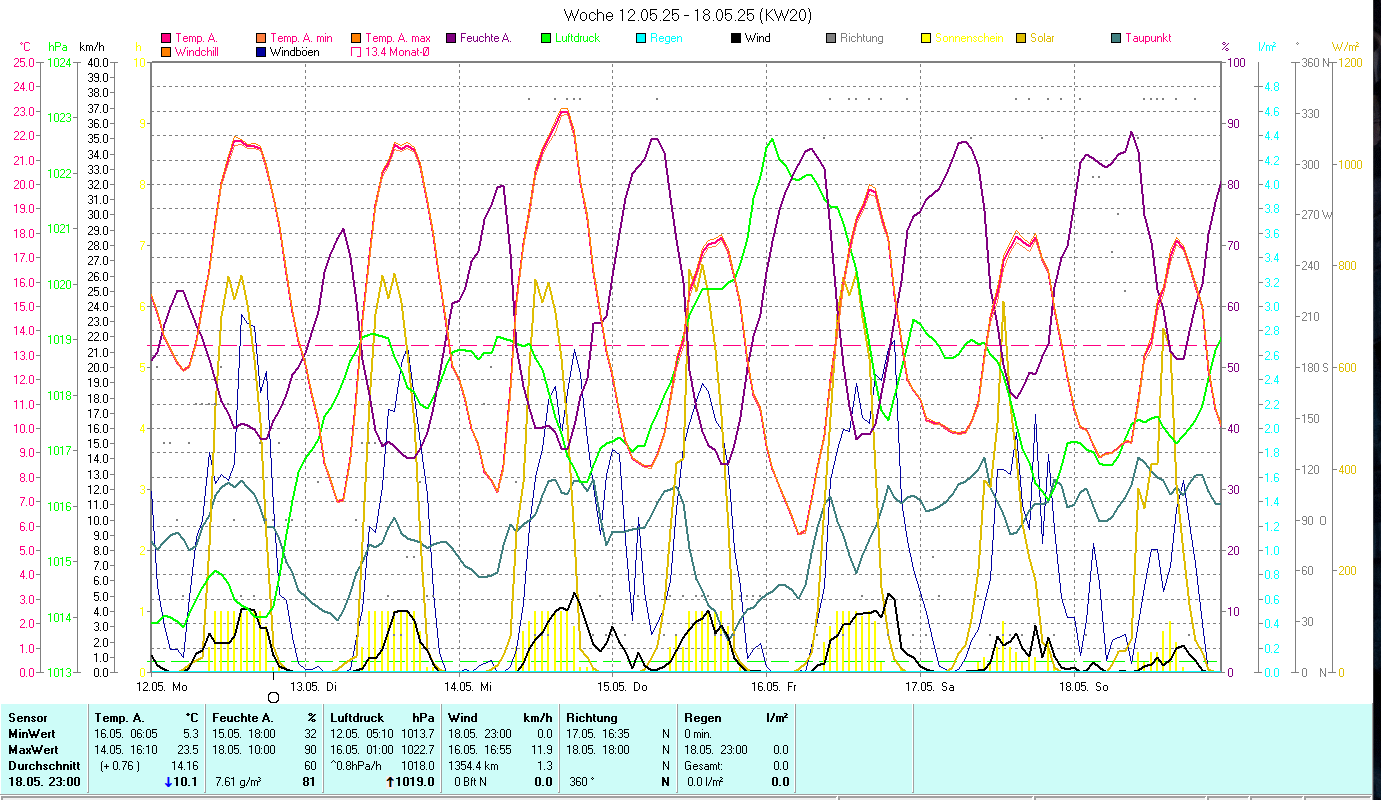Click the 18.05. So date on the axis
Screen dimensions: 1381x800
(1082, 687)
